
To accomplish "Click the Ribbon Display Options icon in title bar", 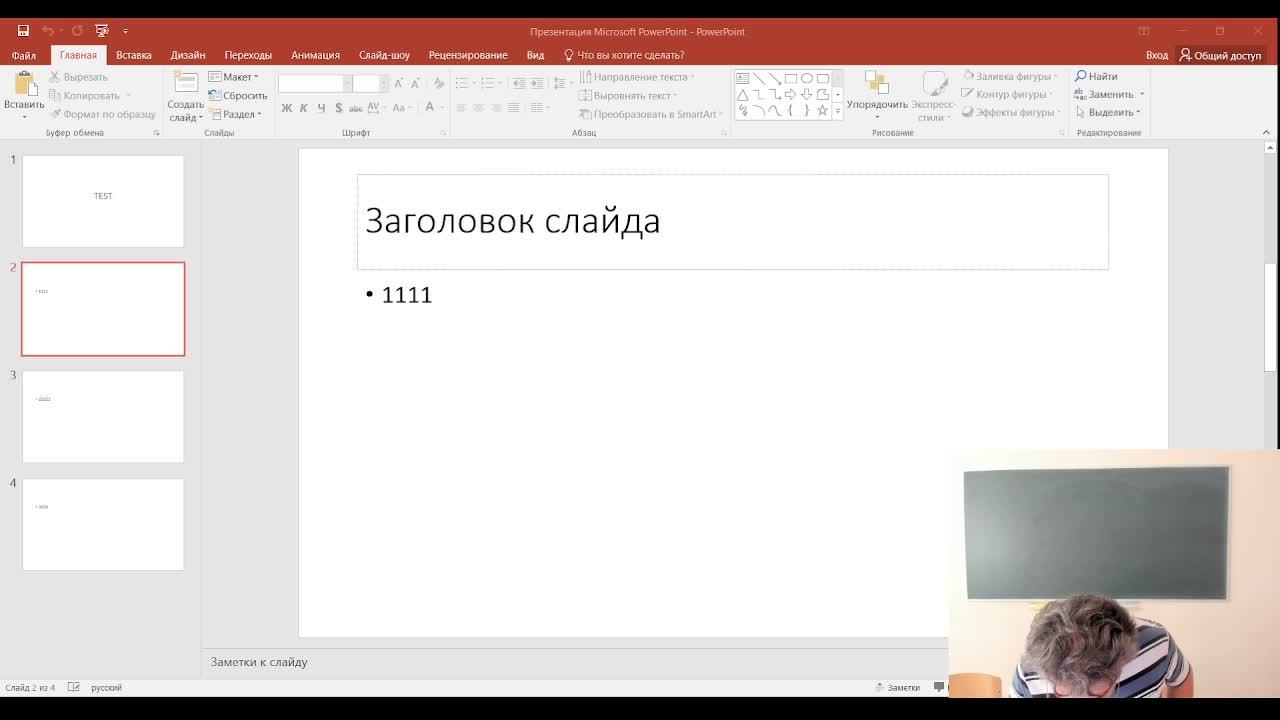I will [1143, 31].
